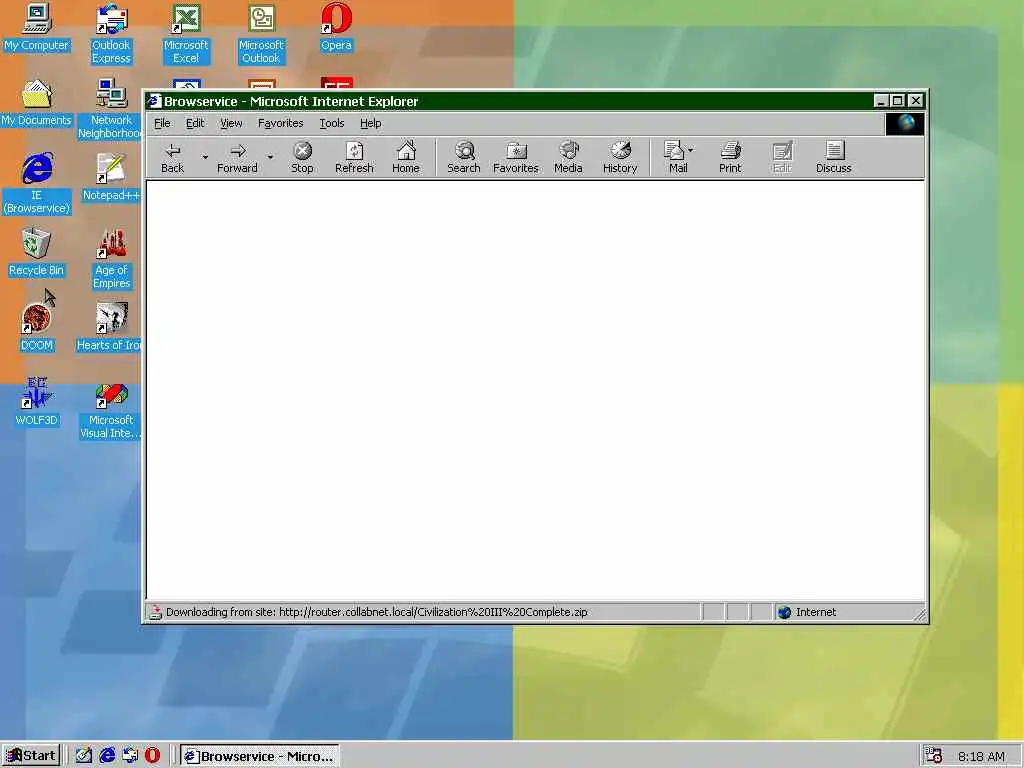This screenshot has height=768, width=1024.
Task: Select the Network Neighborhood desktop icon
Action: click(x=110, y=109)
